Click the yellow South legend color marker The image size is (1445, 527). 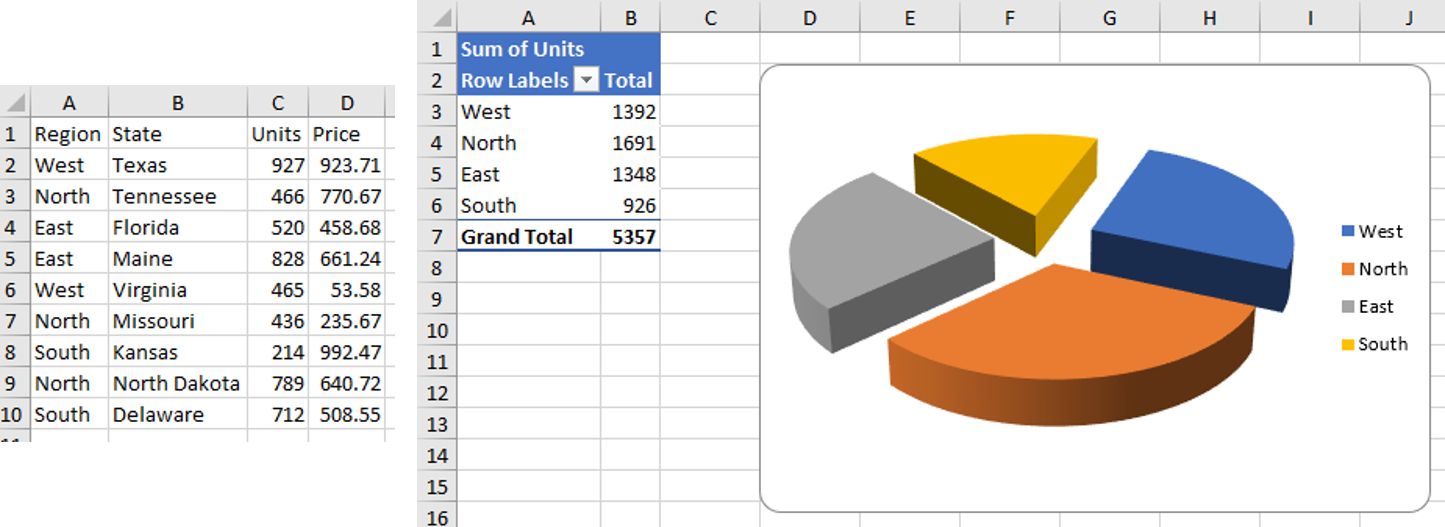[1348, 345]
